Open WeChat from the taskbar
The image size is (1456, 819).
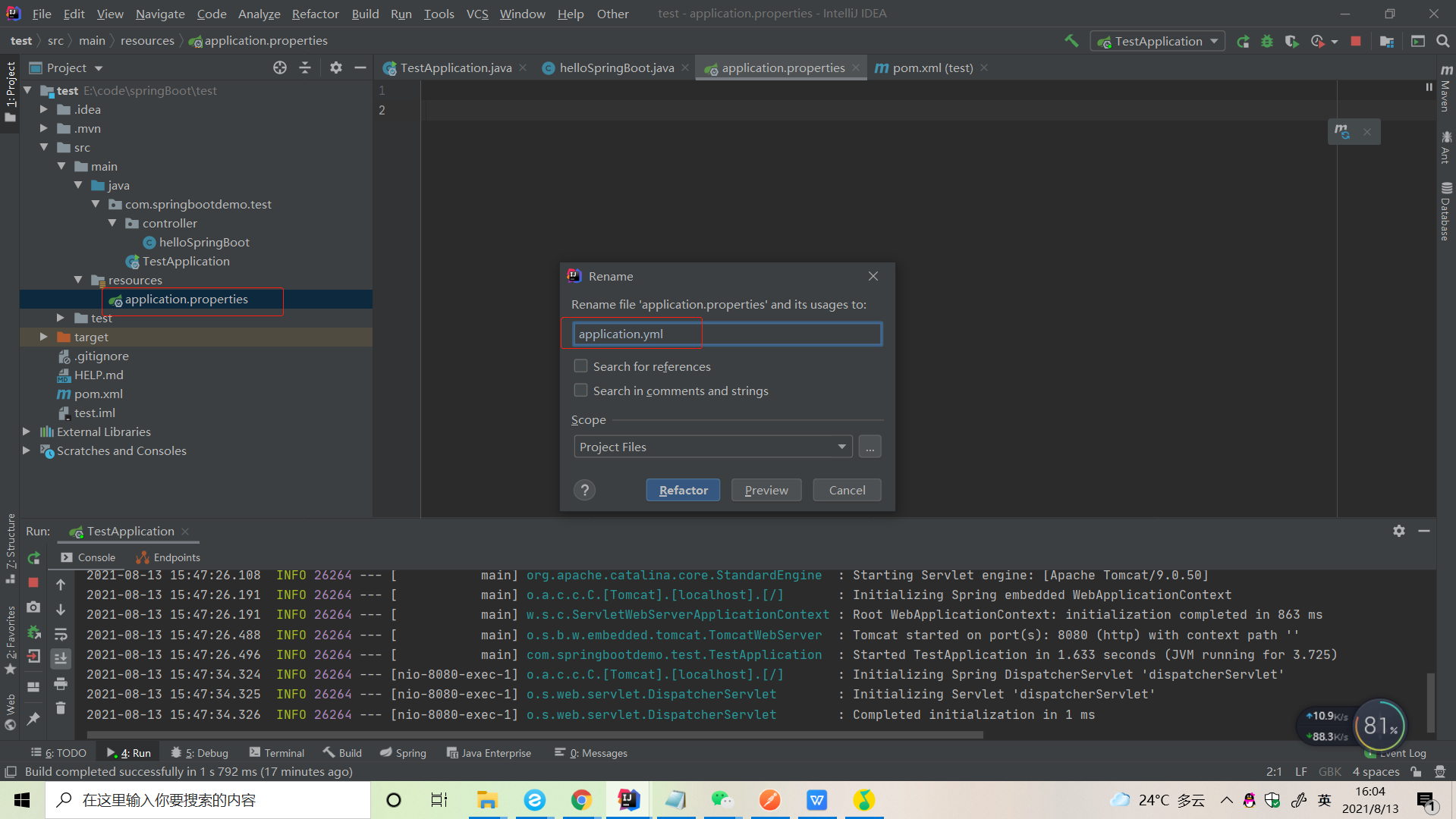pos(722,800)
